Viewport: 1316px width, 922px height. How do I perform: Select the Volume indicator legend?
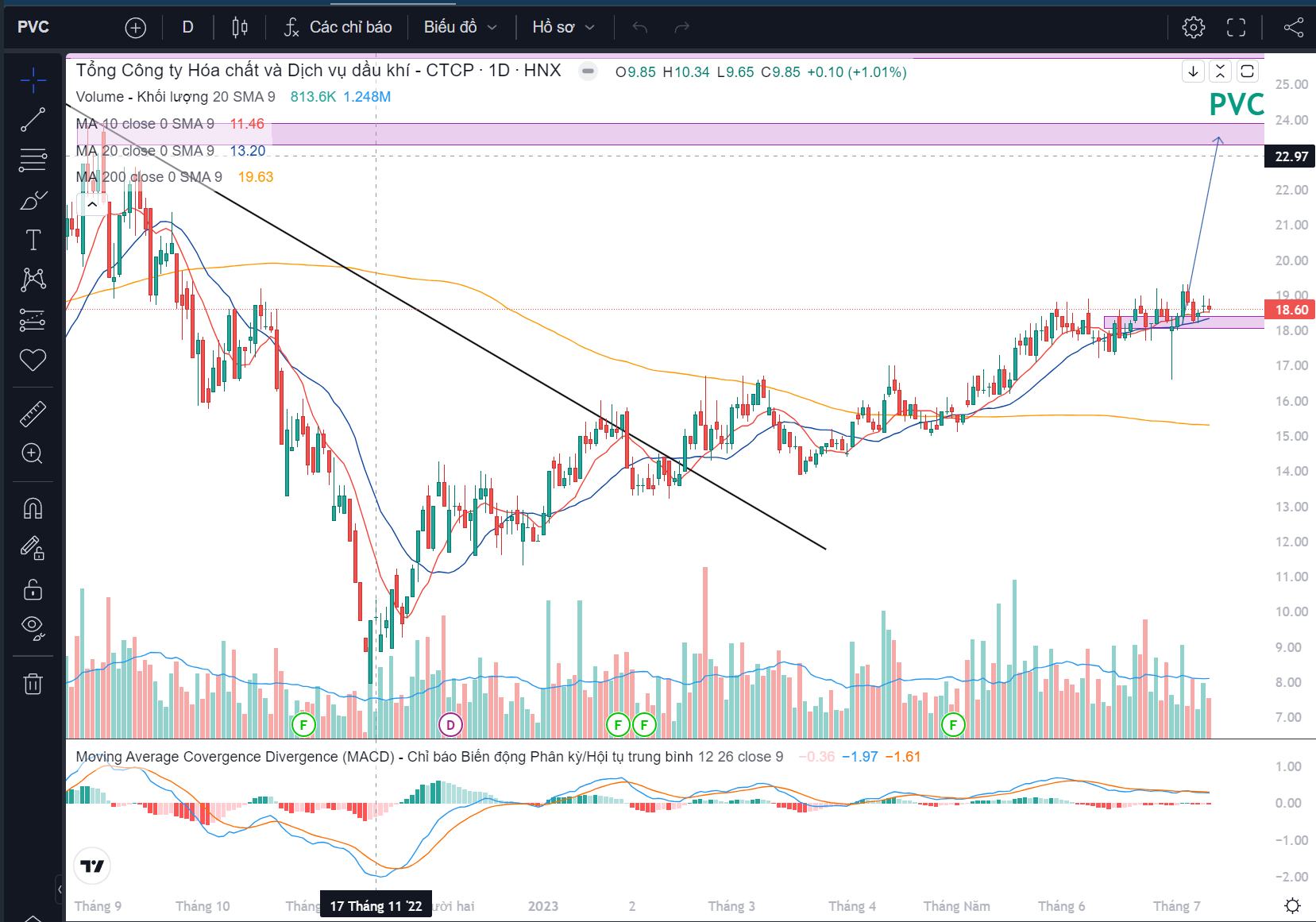[x=176, y=97]
